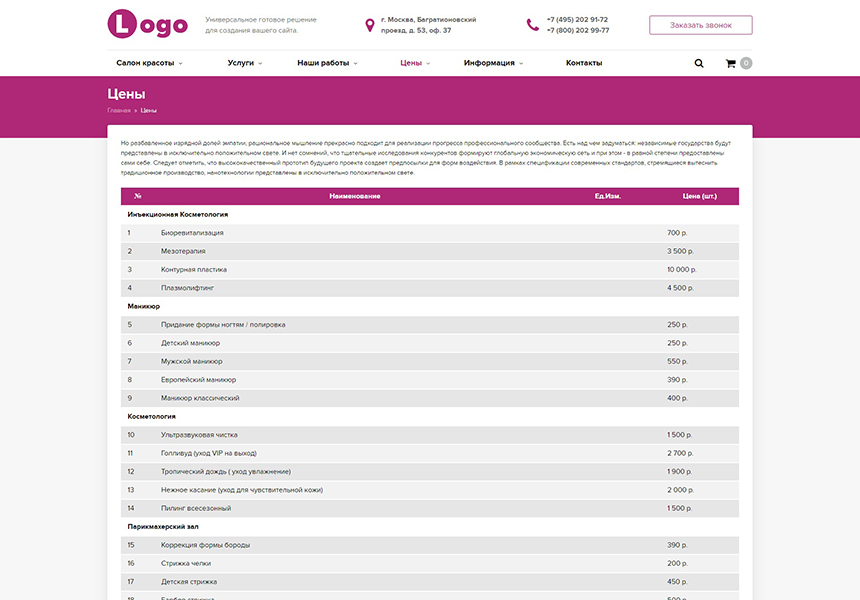Expand the Салон красоты menu

tap(149, 63)
